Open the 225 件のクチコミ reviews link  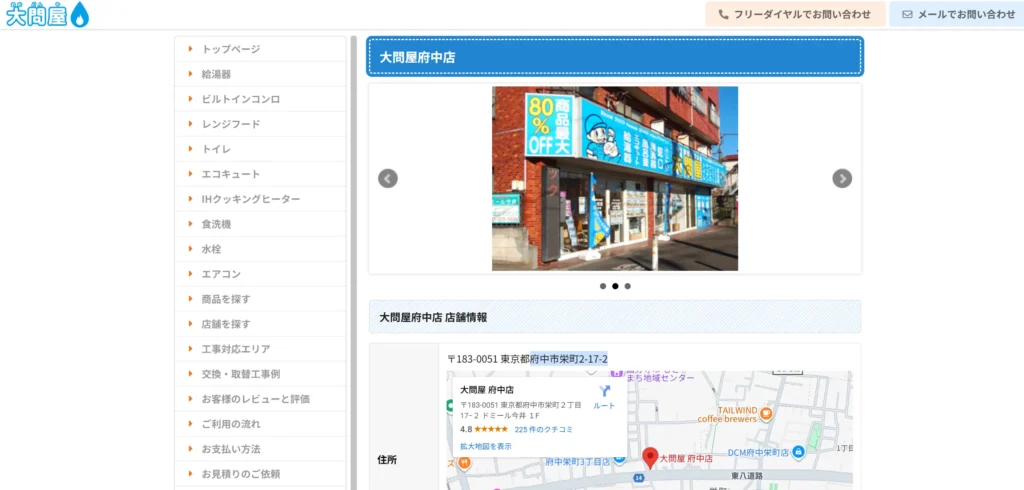coord(543,429)
